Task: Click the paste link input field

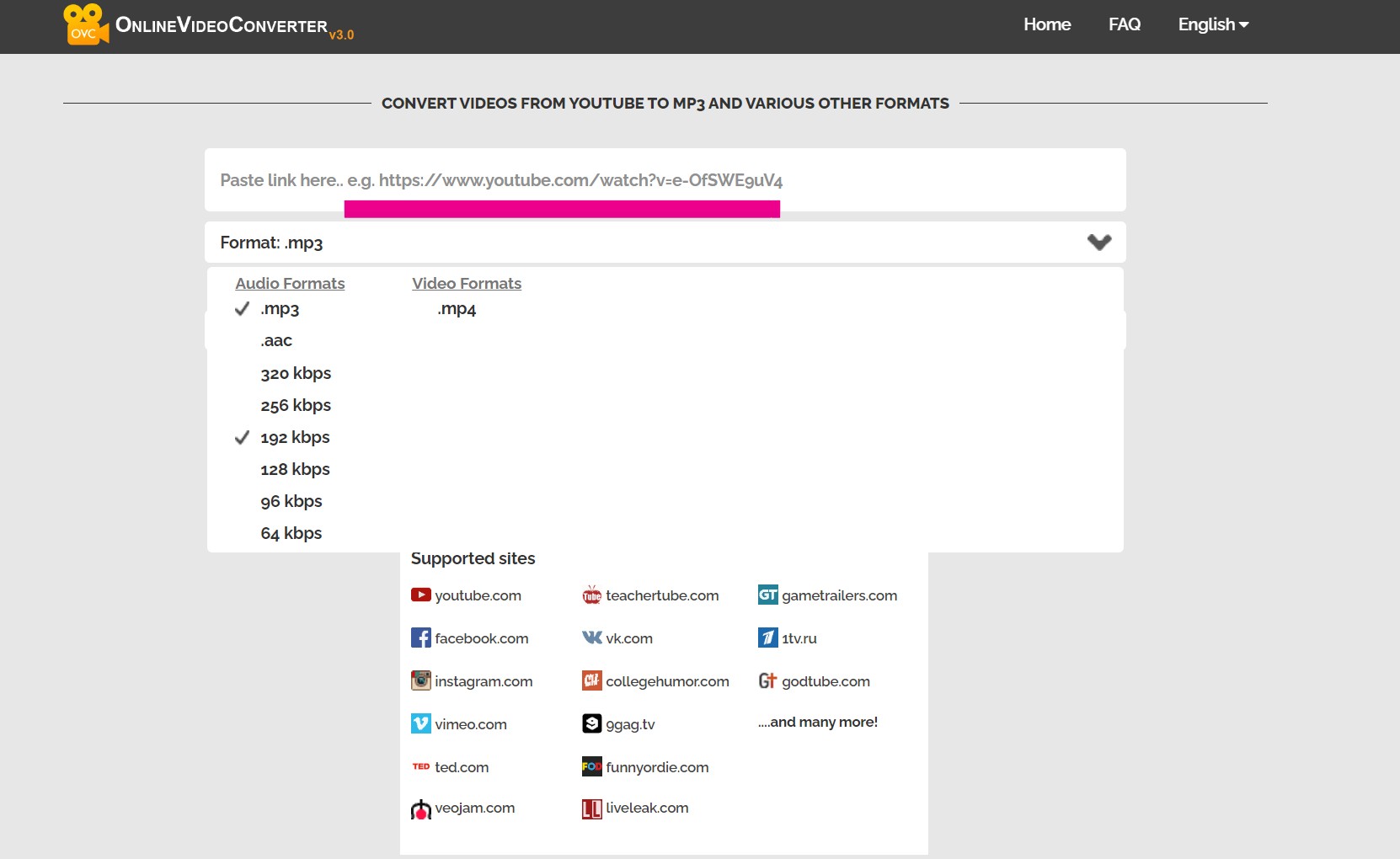Action: (x=665, y=179)
